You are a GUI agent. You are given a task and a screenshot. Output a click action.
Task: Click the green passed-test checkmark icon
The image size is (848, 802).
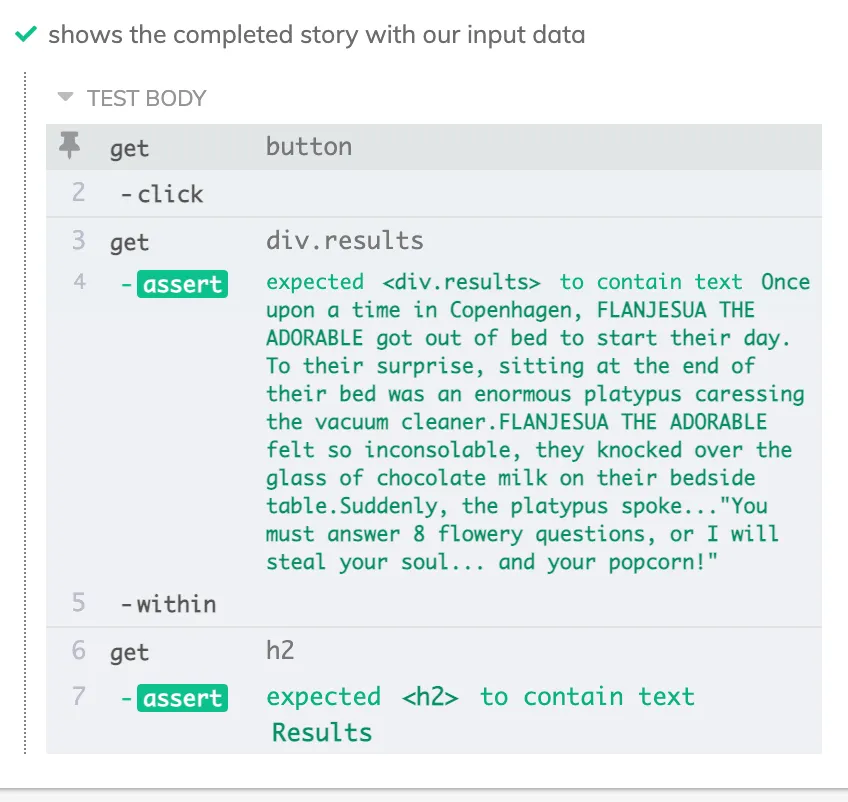[x=27, y=35]
